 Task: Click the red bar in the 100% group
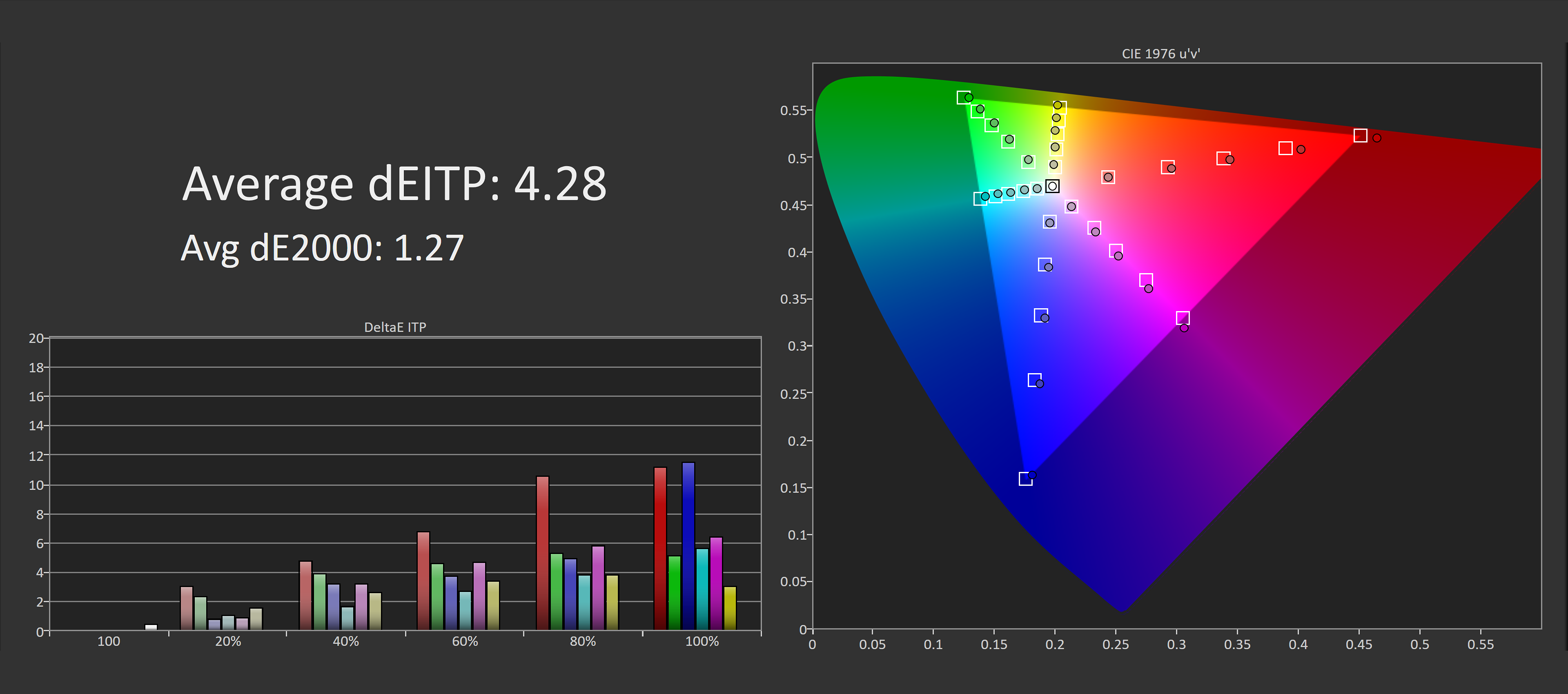click(660, 549)
